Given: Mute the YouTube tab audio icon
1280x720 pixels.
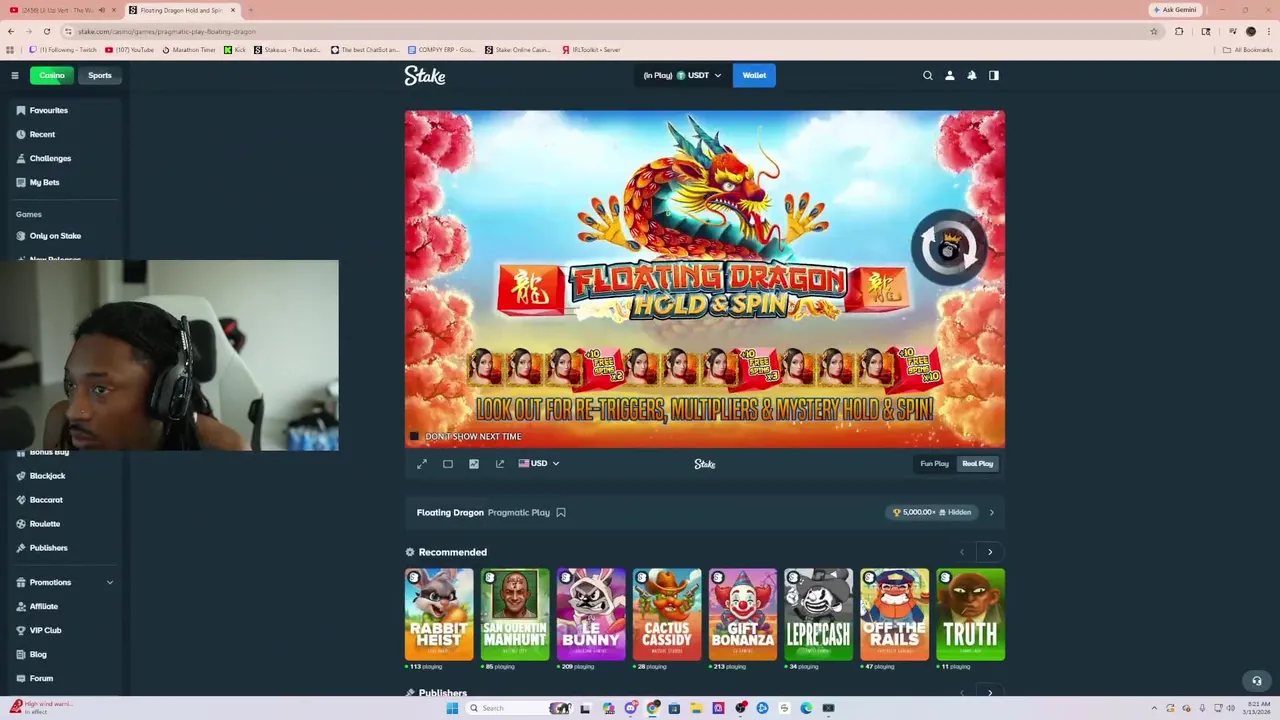Looking at the screenshot, I should [x=102, y=10].
